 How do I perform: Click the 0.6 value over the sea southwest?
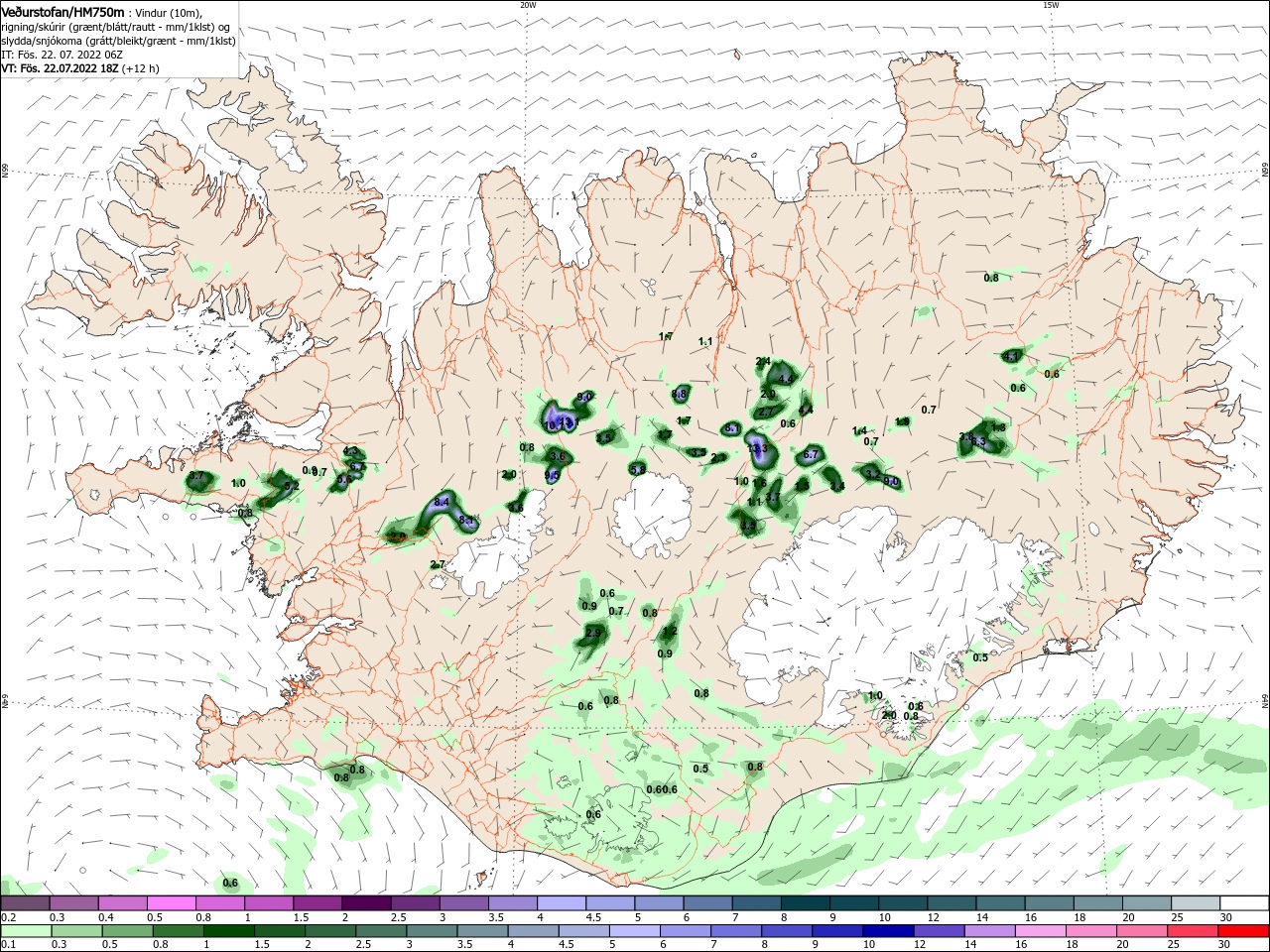click(x=230, y=883)
